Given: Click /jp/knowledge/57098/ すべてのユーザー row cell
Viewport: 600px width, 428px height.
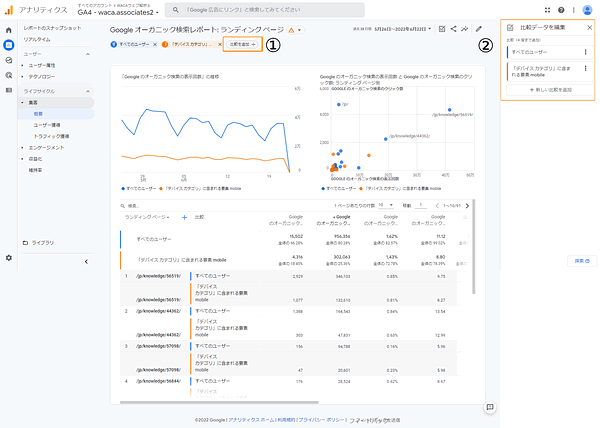Looking at the screenshot, I should click(212, 346).
